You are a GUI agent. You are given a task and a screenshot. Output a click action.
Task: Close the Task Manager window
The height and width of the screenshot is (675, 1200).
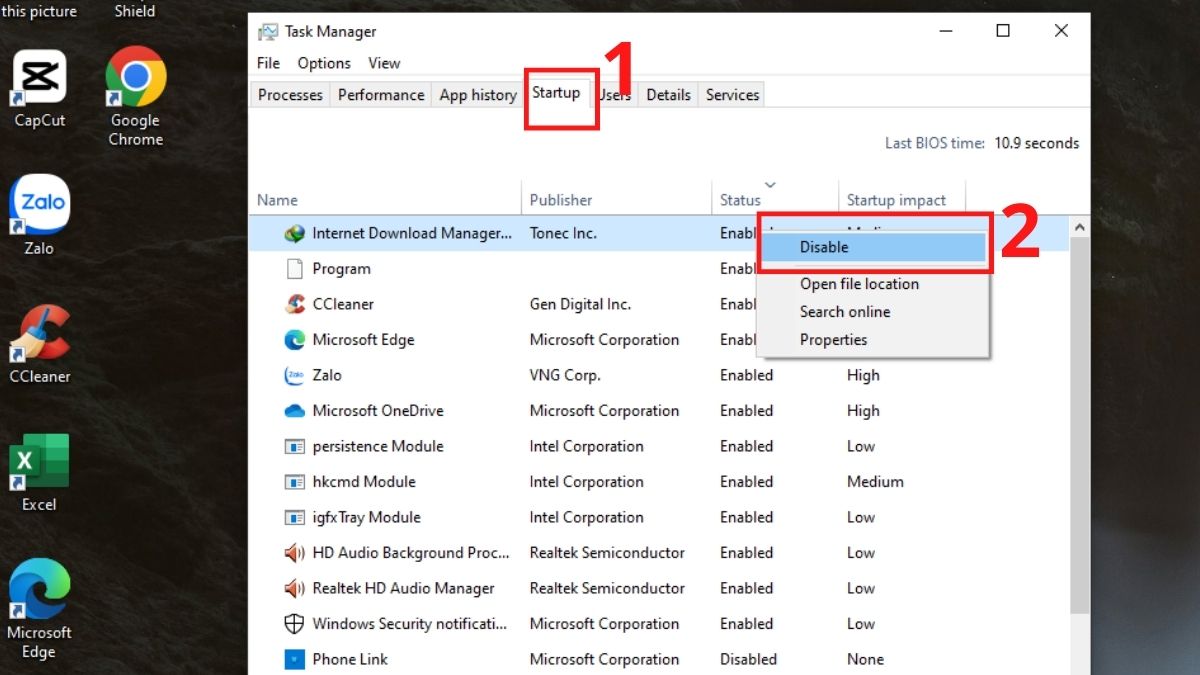click(1061, 31)
